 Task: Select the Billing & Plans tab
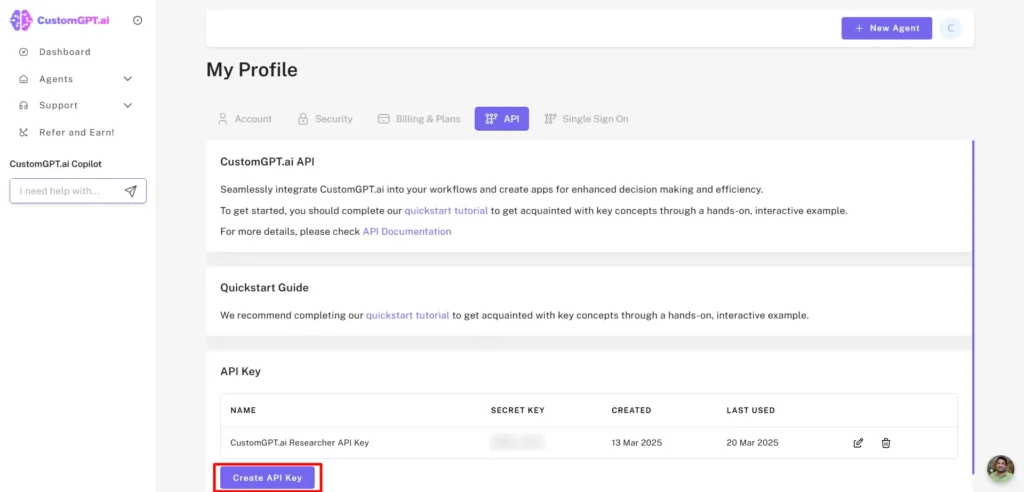(x=419, y=119)
